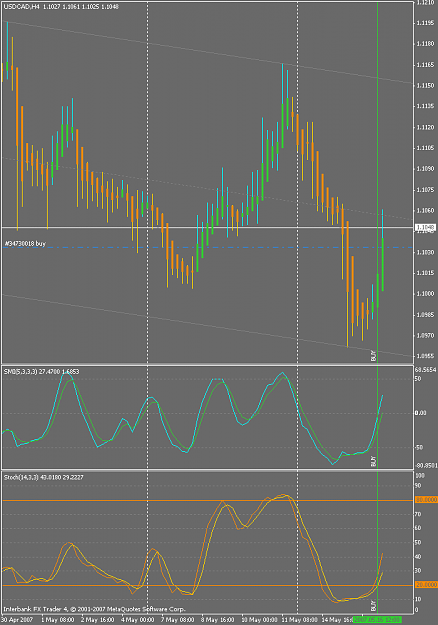Click the BUY label in the Stoch panel
Screen dimensions: 438x625
coord(373,605)
